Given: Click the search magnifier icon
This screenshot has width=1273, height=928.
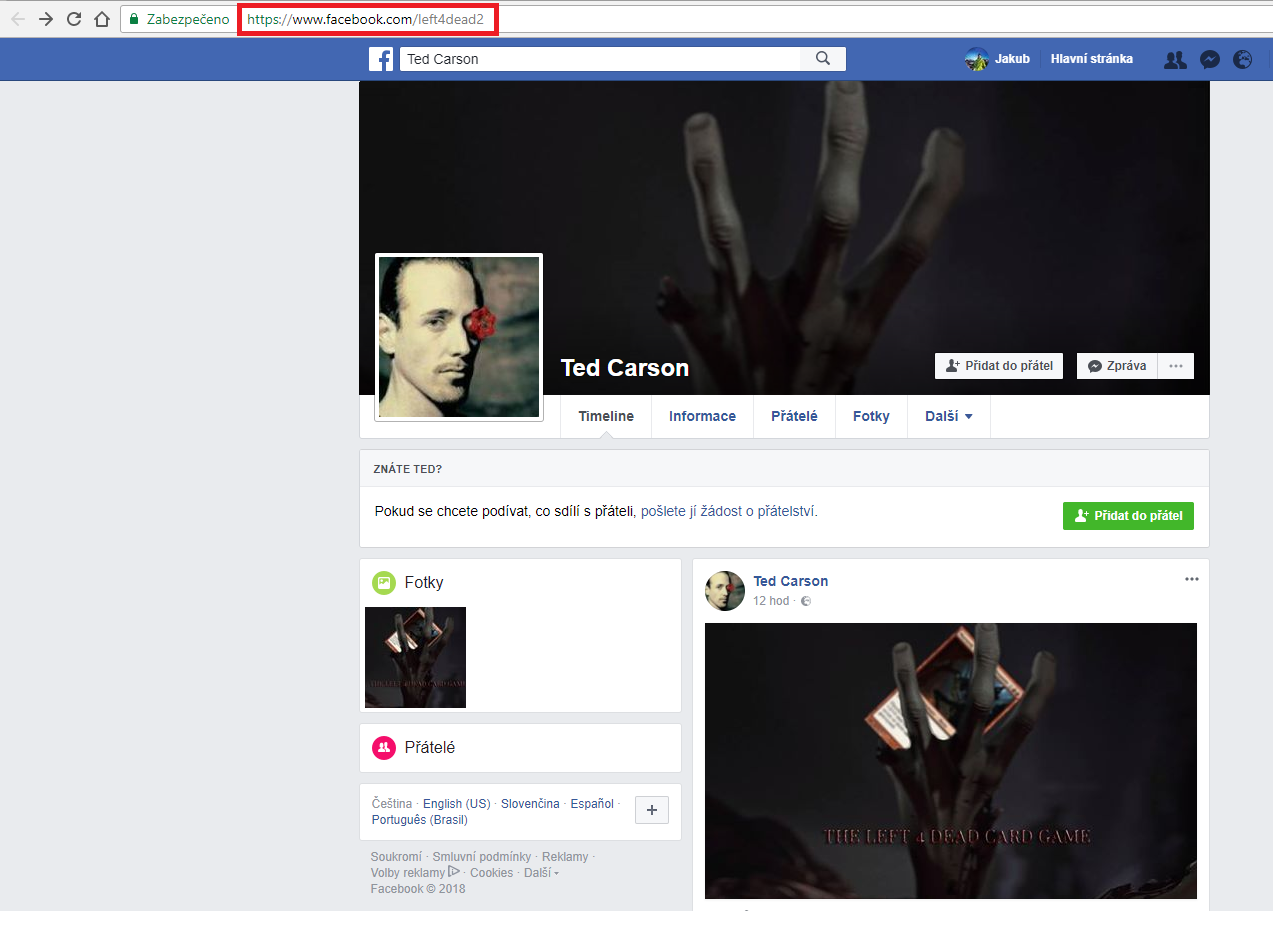Looking at the screenshot, I should 822,58.
